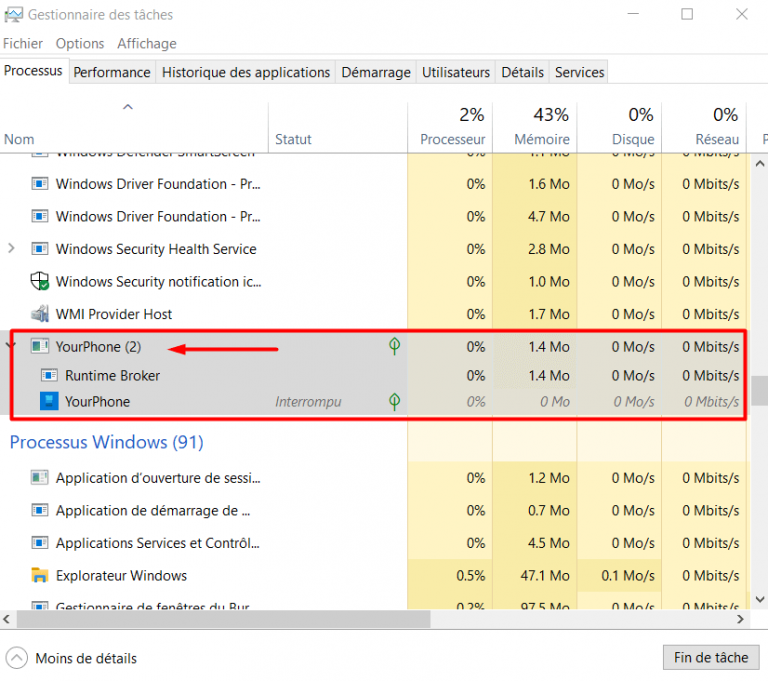Expand the Windows Security Health Service row

pos(11,249)
